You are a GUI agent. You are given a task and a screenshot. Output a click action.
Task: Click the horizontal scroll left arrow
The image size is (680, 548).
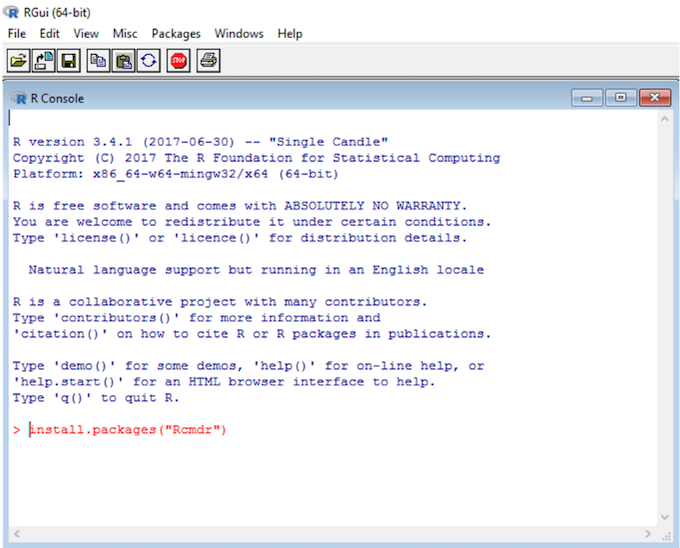click(x=16, y=533)
